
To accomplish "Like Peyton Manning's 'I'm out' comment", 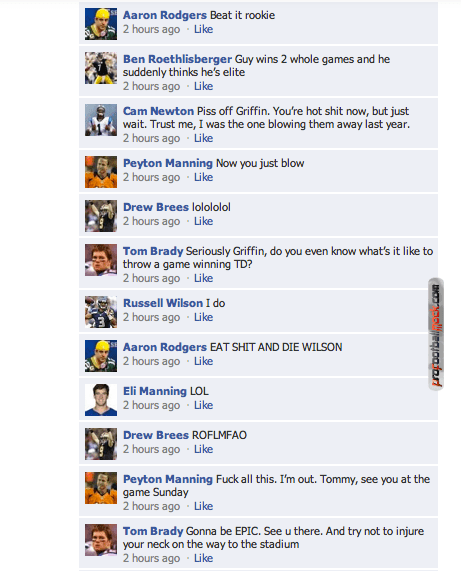I will click(x=203, y=506).
